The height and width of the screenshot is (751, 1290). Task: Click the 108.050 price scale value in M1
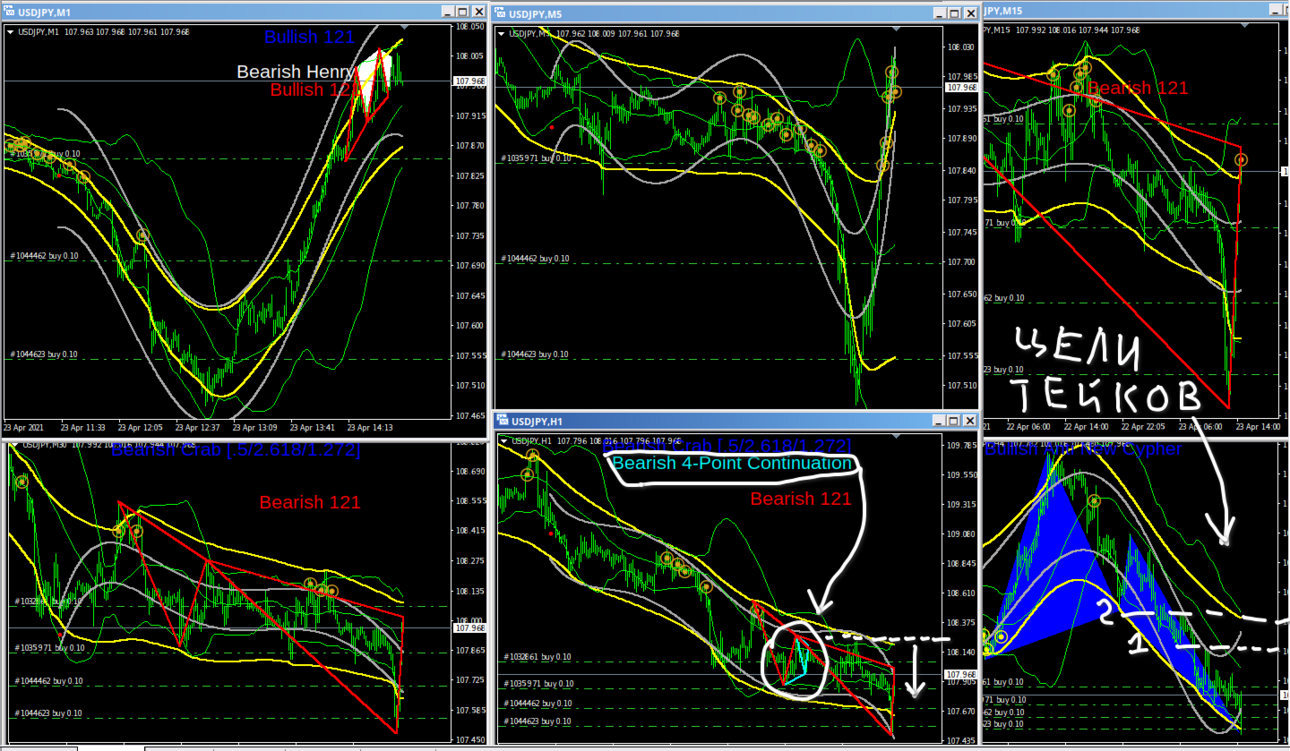tap(469, 27)
